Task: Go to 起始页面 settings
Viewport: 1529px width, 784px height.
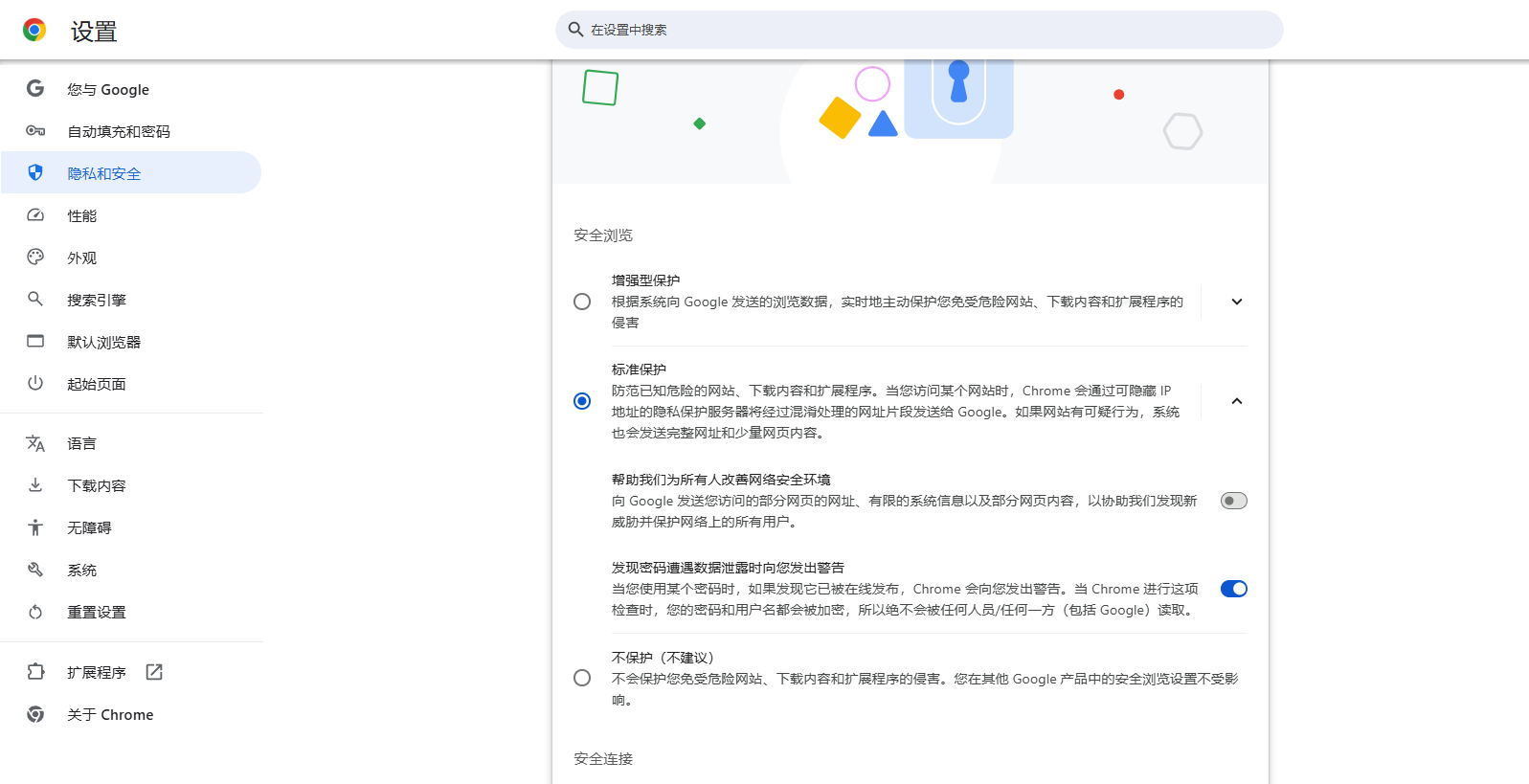Action: [x=131, y=384]
